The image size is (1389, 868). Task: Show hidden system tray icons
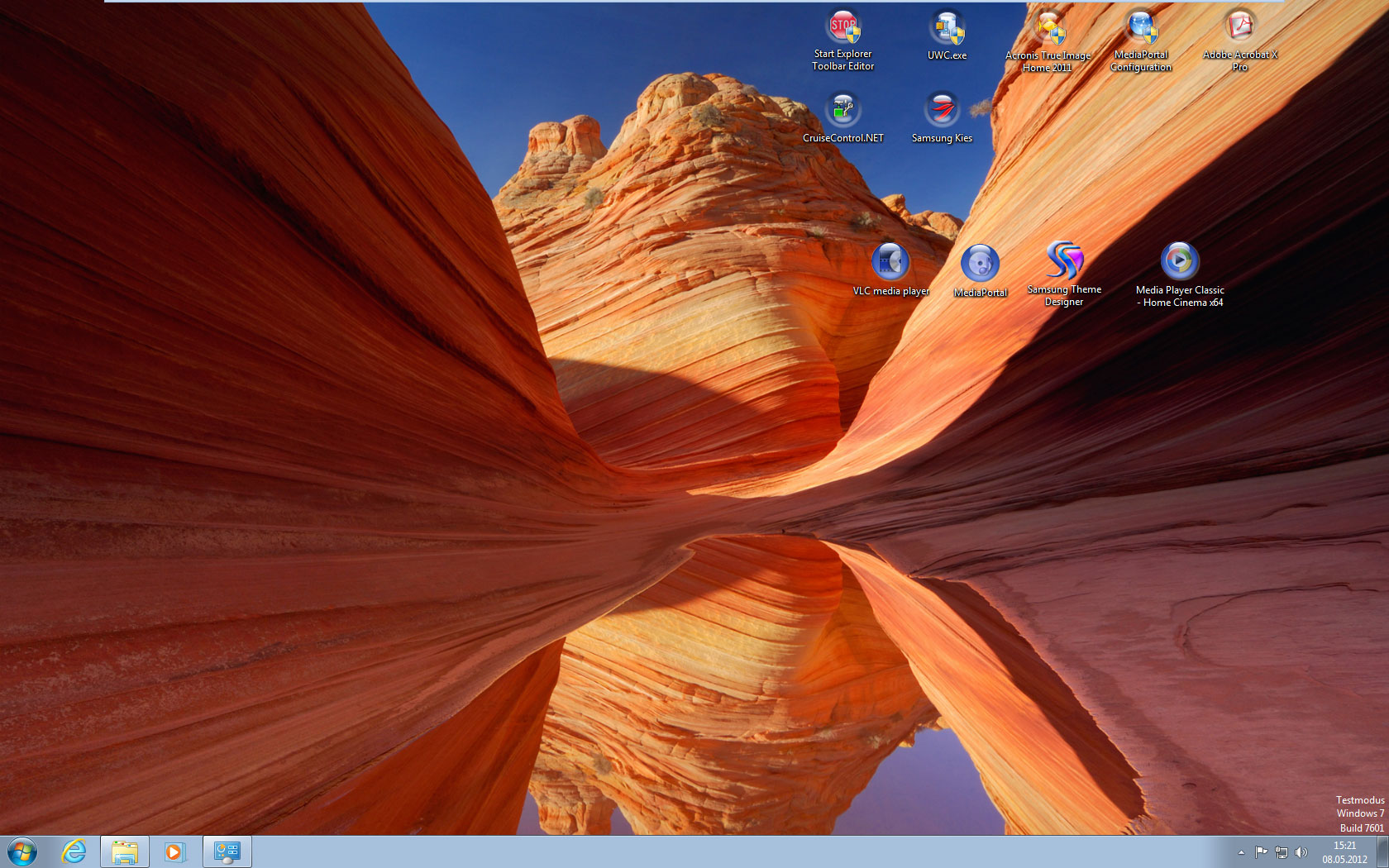click(1241, 852)
